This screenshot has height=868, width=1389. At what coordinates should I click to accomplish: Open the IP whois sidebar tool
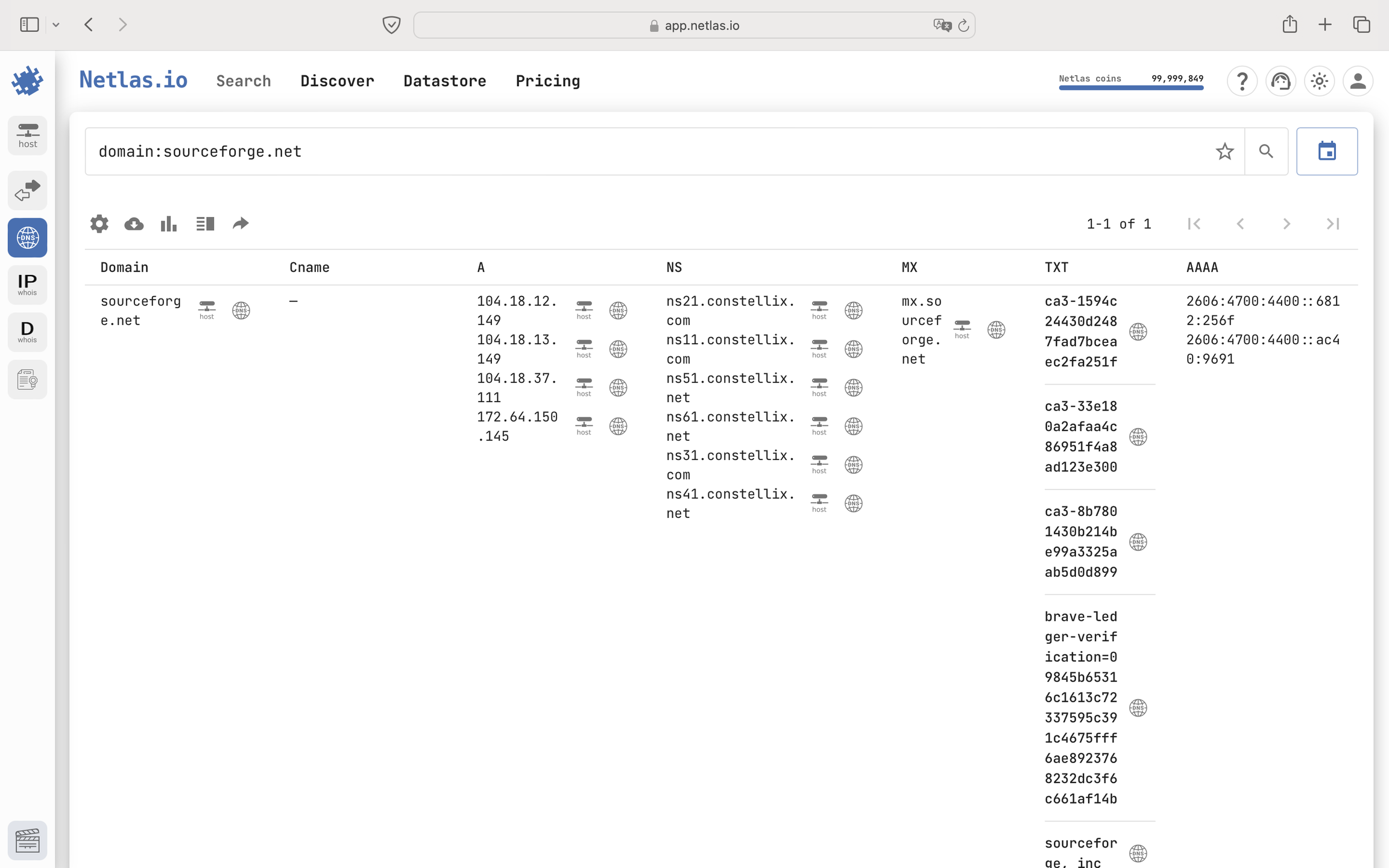tap(28, 285)
